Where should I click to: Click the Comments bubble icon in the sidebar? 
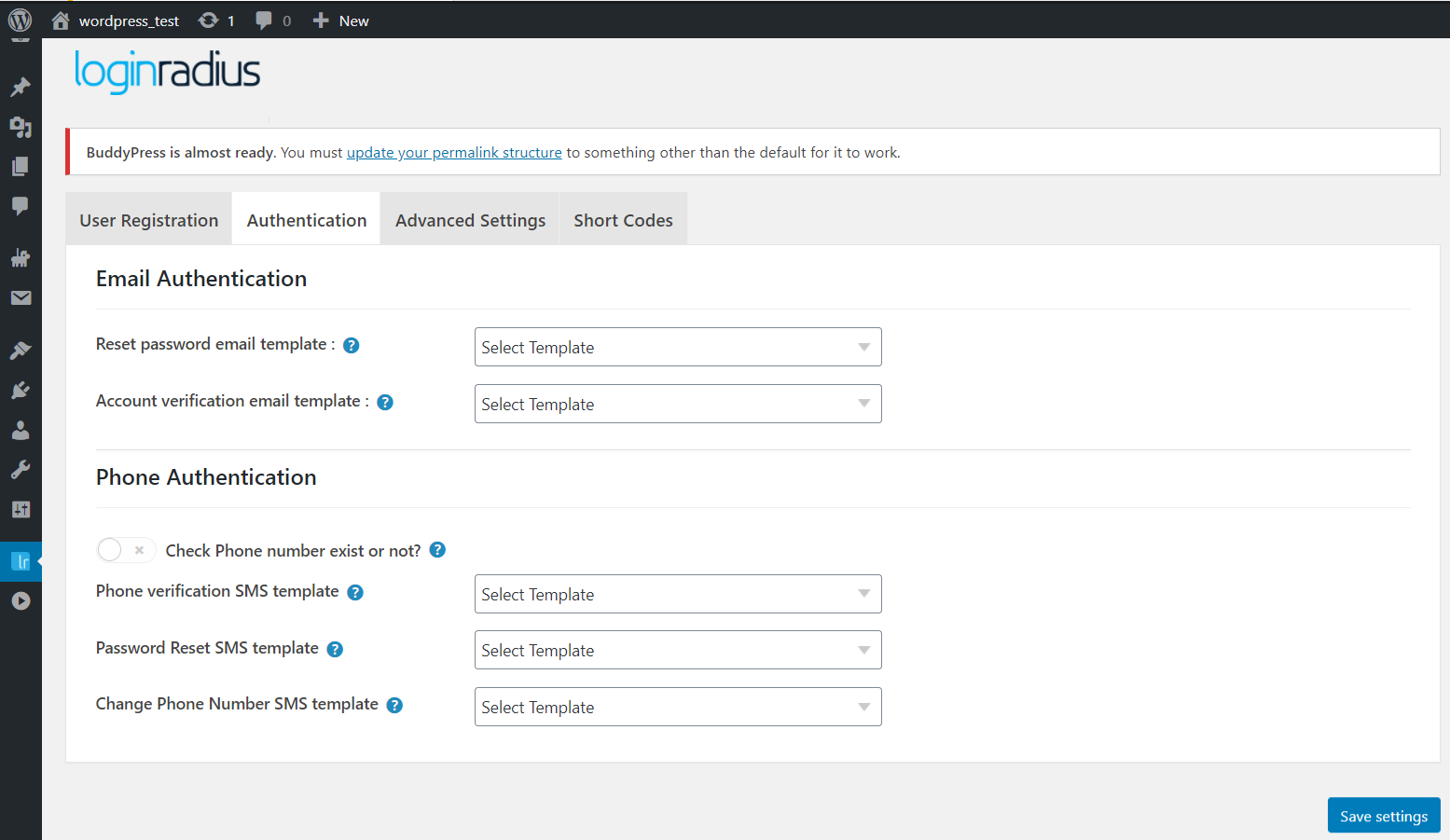pos(20,206)
